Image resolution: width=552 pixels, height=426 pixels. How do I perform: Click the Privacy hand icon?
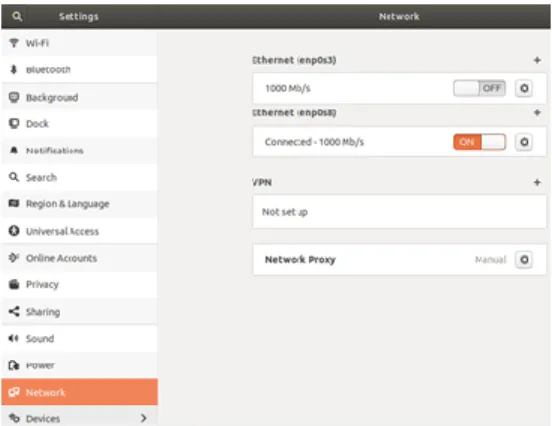pos(14,284)
